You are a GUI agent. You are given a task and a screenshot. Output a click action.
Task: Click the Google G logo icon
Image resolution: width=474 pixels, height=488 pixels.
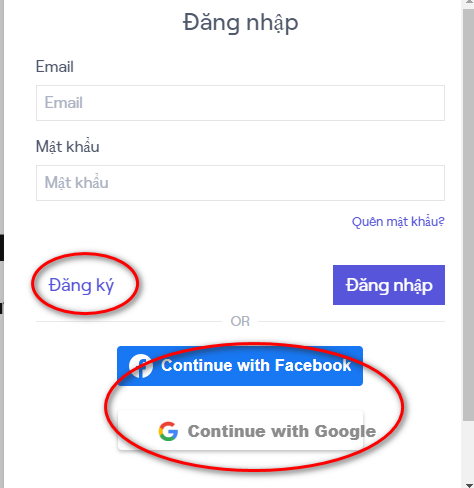click(x=168, y=431)
